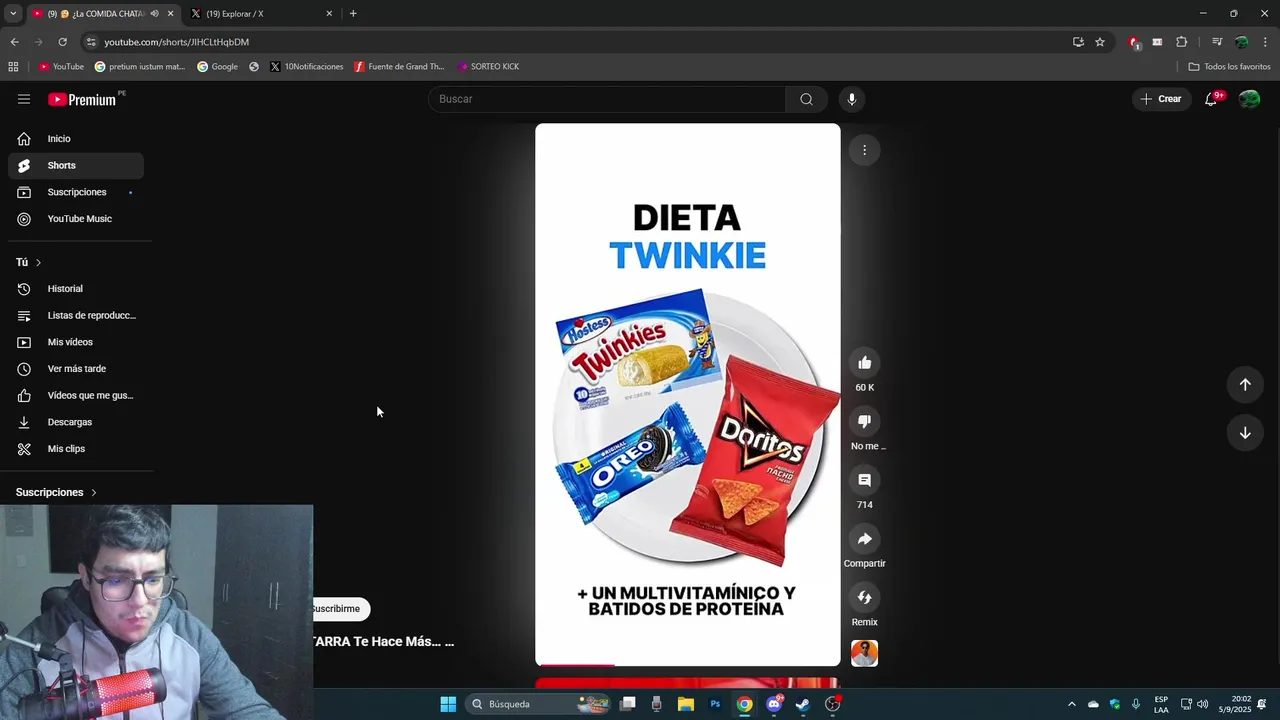
Task: Open the Google bookmark
Action: pos(218,67)
